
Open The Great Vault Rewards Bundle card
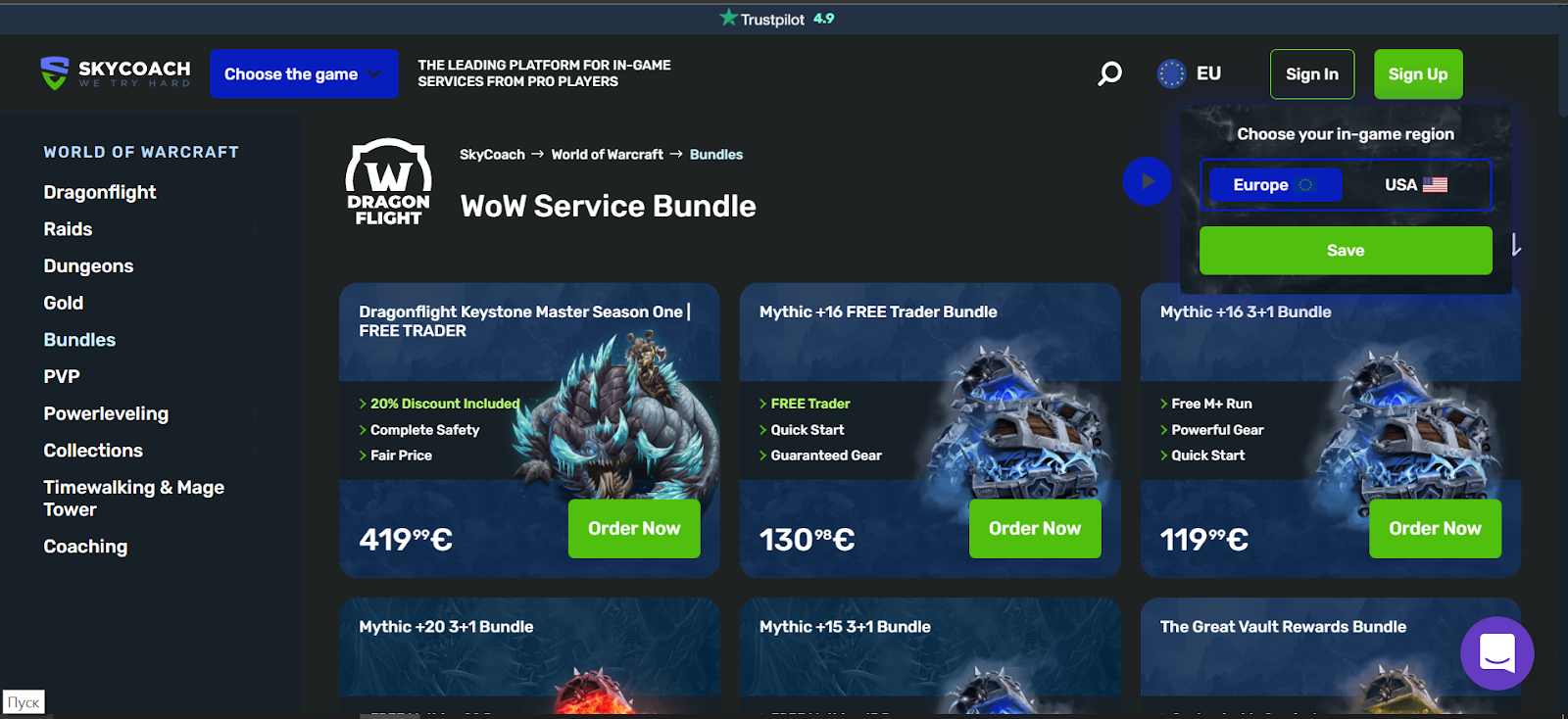coord(1331,656)
